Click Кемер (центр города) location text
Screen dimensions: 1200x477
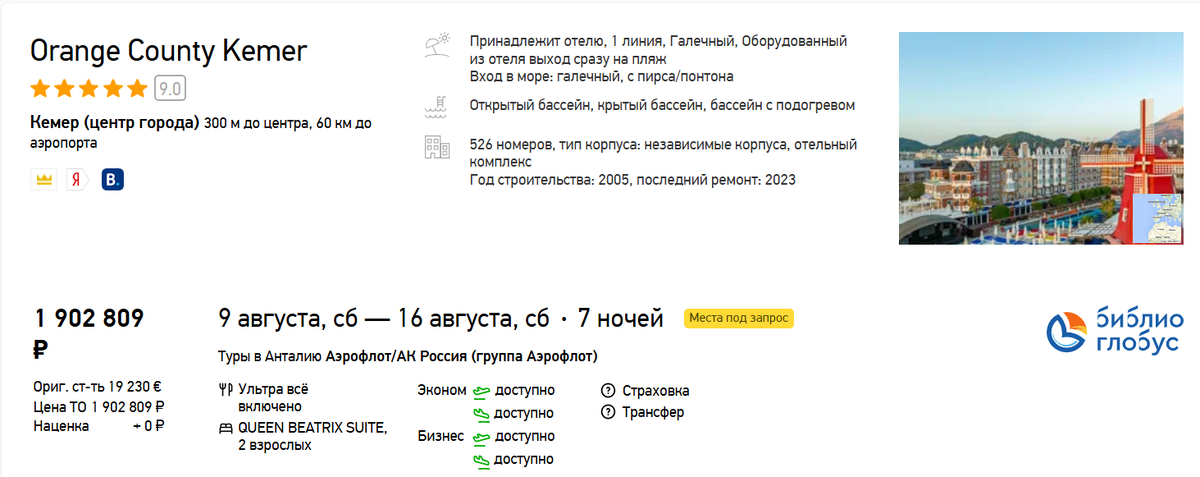(x=116, y=124)
